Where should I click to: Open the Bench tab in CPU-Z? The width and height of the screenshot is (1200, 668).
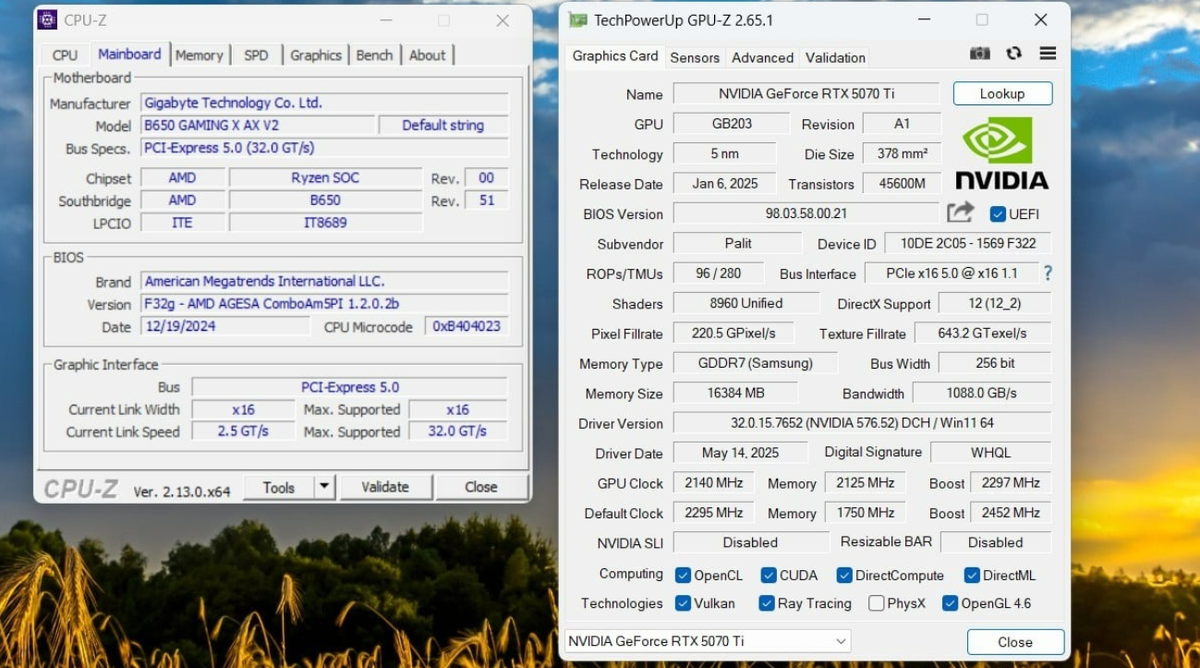[375, 55]
